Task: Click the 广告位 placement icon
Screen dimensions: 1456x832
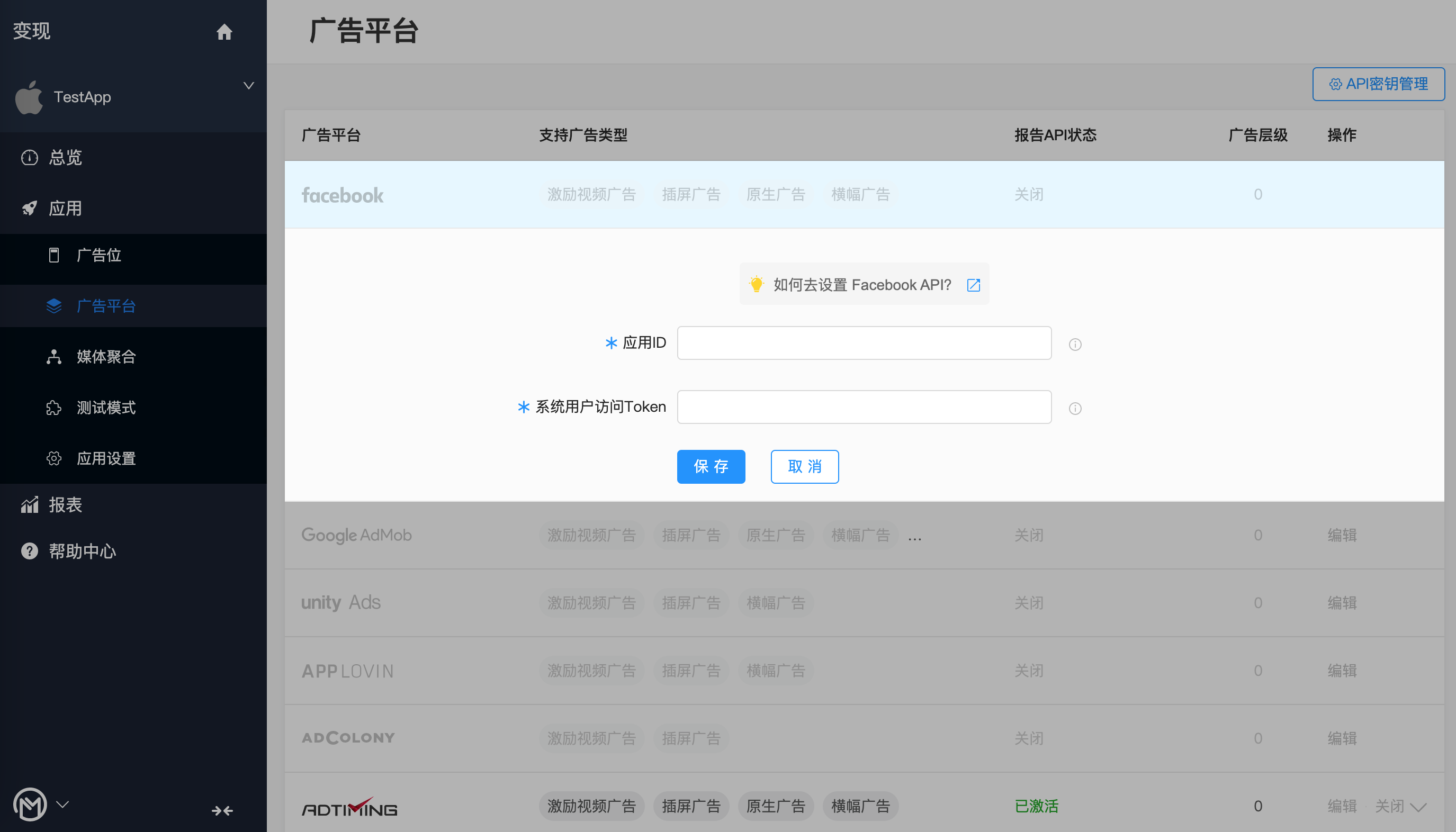Action: point(53,255)
